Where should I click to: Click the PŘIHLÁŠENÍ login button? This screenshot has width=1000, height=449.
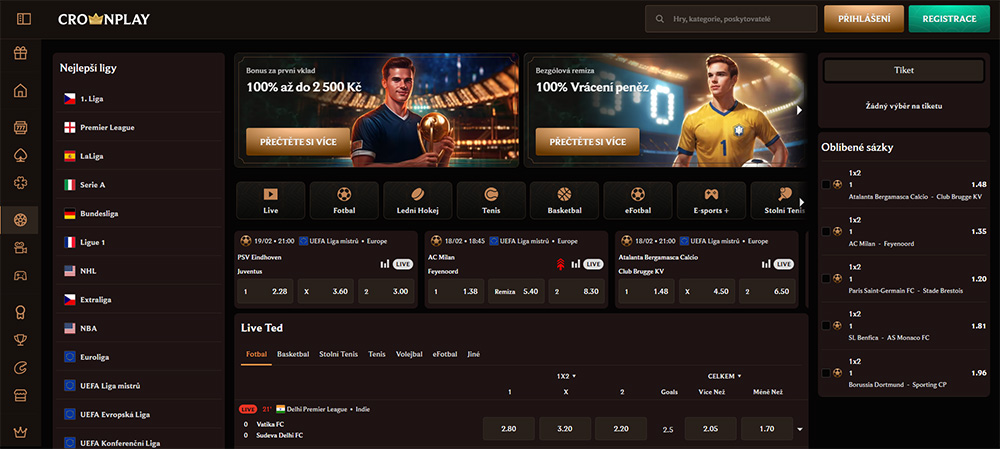[864, 19]
